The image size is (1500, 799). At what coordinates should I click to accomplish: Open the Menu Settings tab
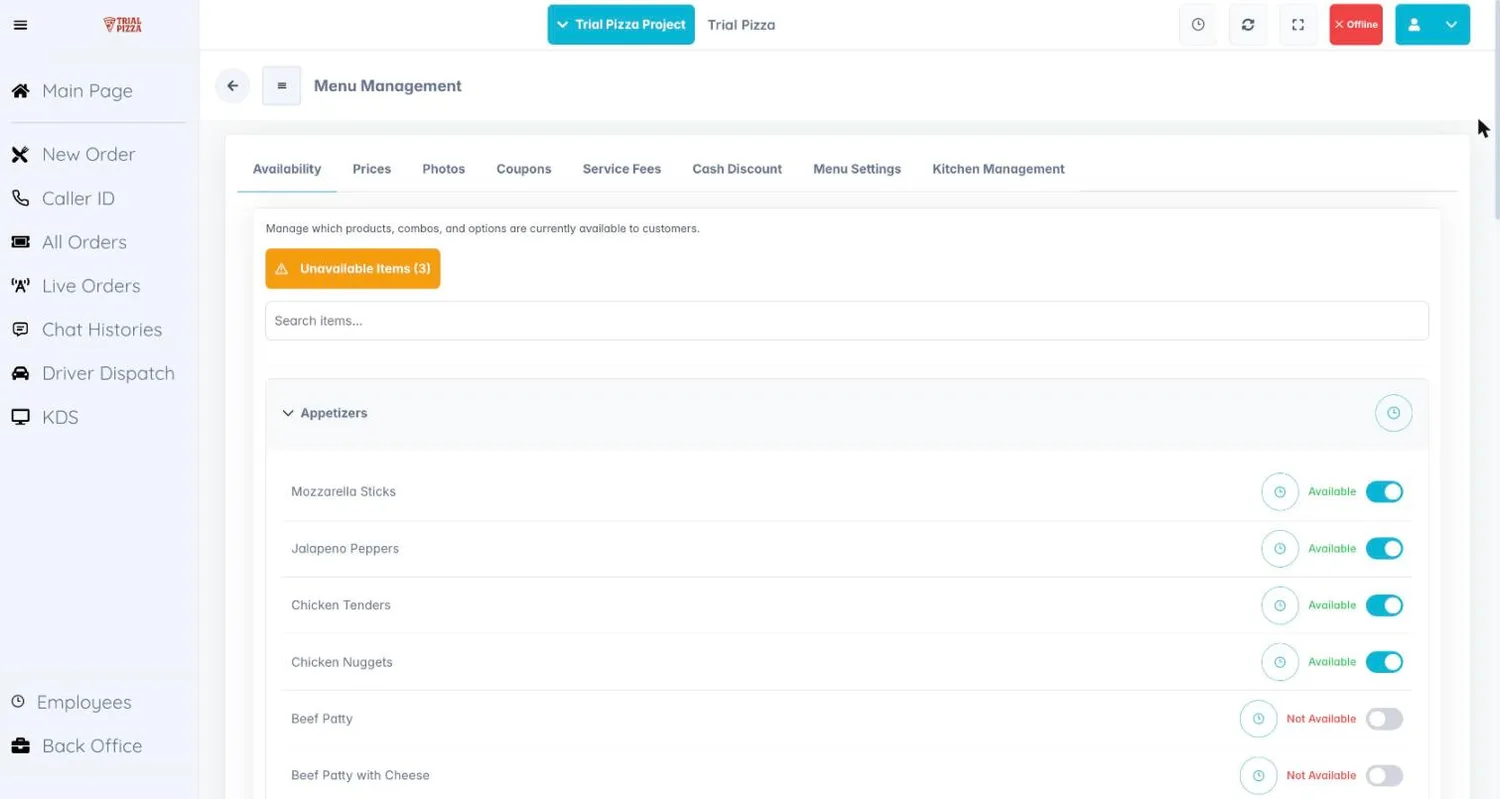tap(857, 169)
